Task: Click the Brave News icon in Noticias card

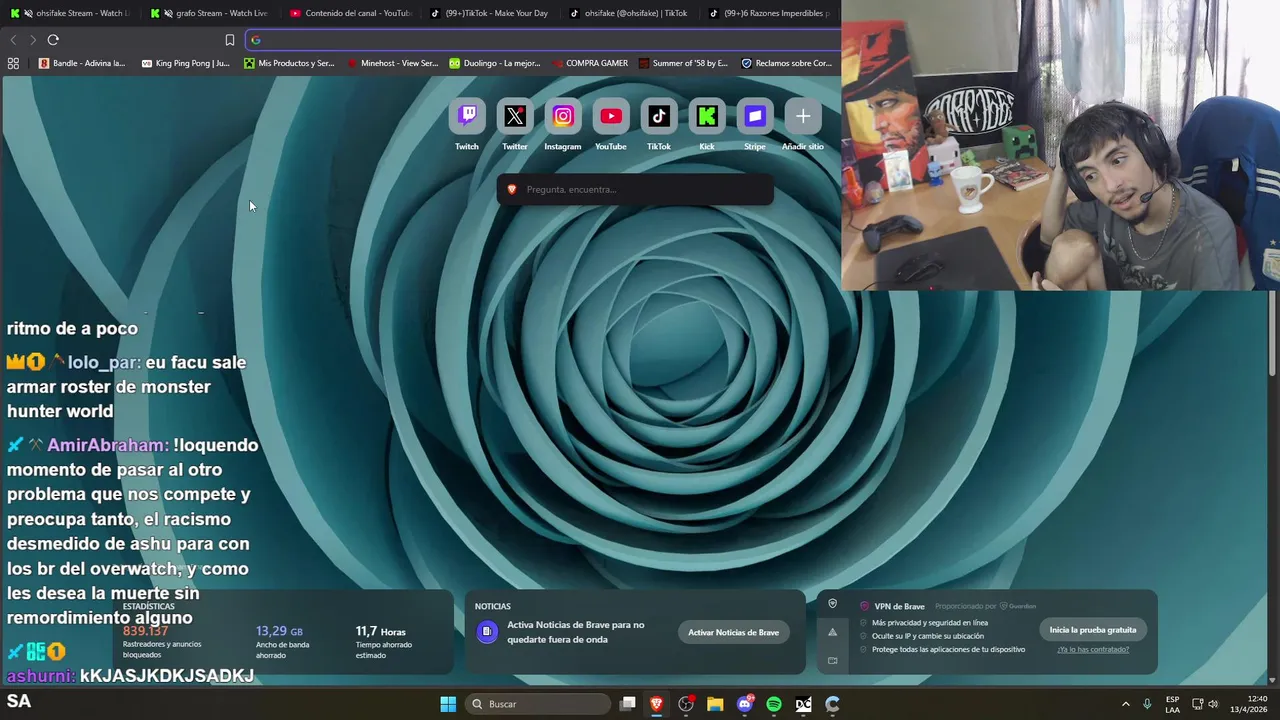Action: pyautogui.click(x=487, y=631)
